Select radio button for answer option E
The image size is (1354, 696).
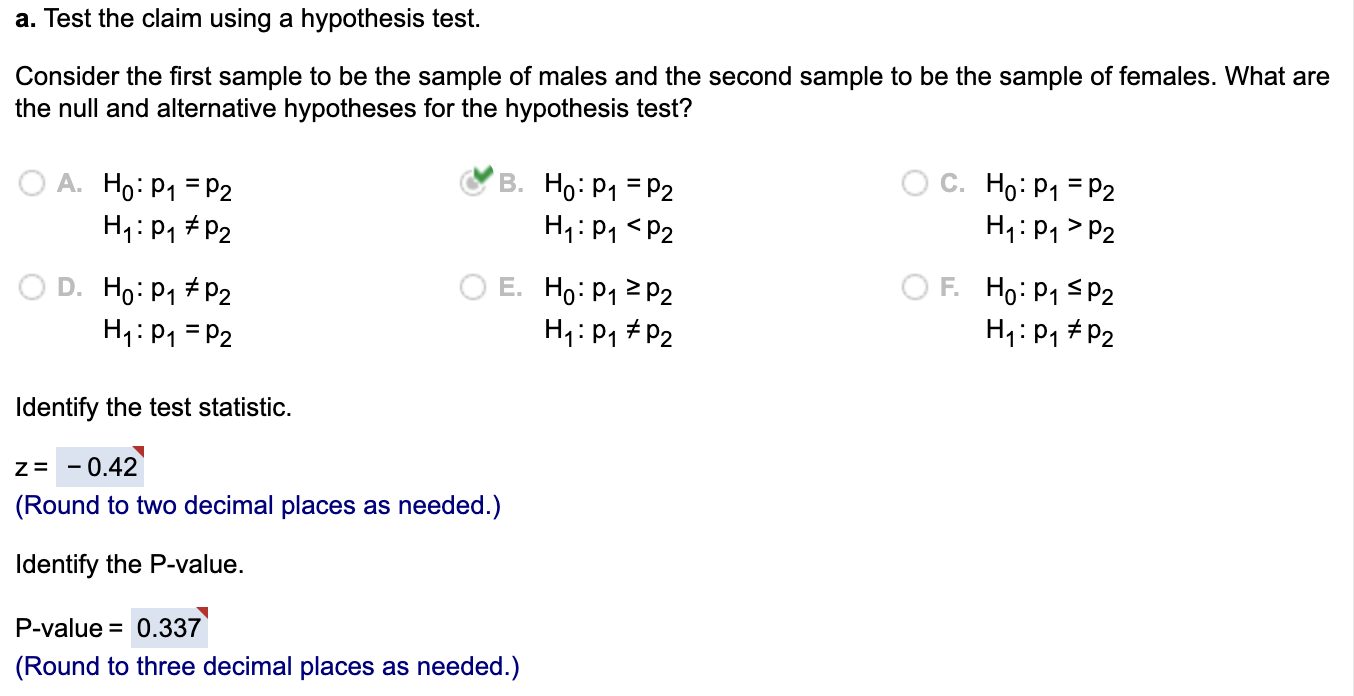(x=473, y=287)
